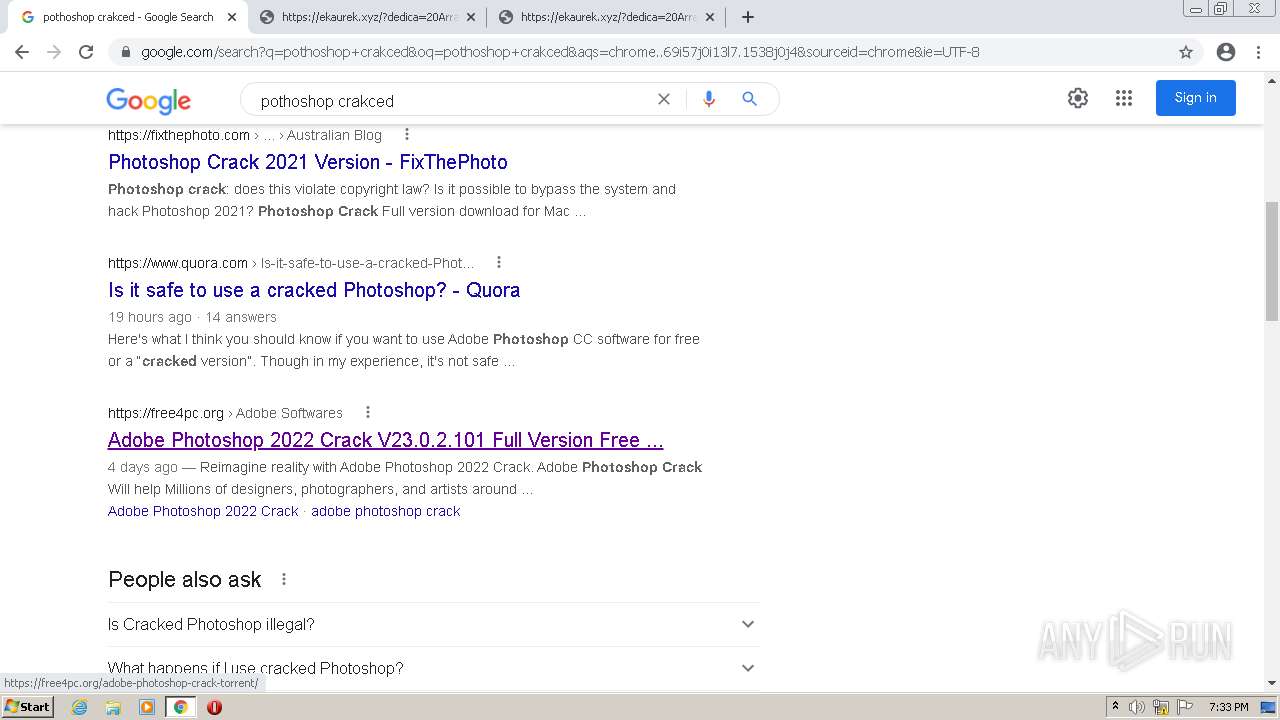Clear the search box with the X
The image size is (1280, 720).
click(663, 99)
